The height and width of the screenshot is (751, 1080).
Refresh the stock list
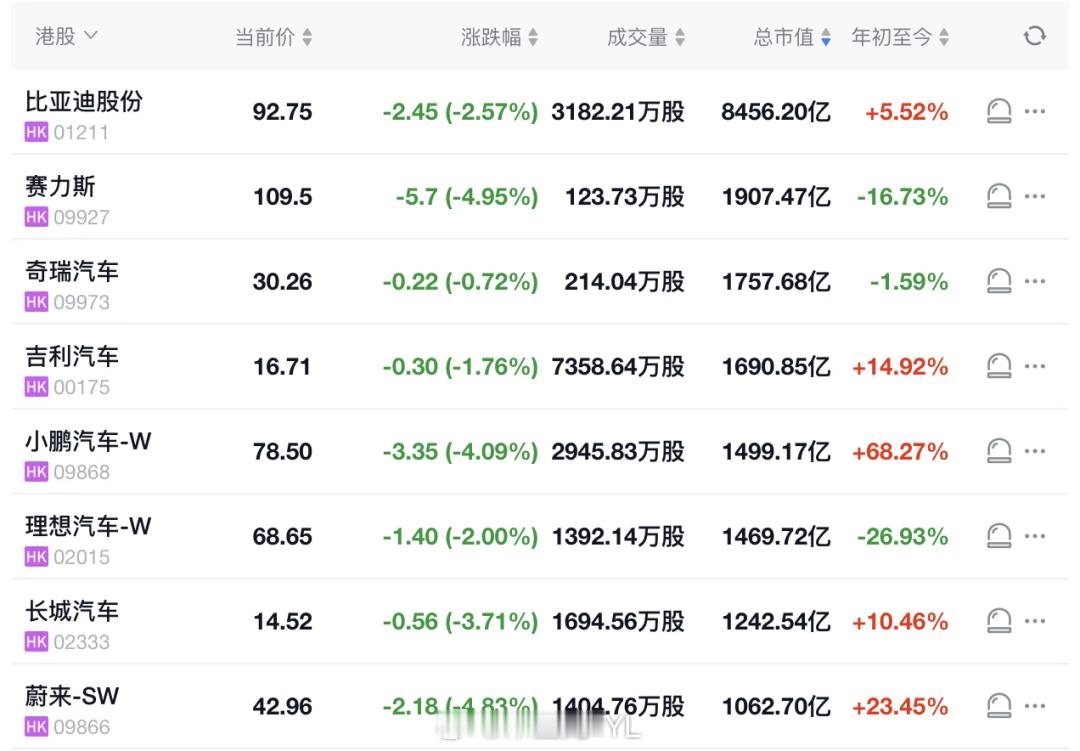tap(1034, 36)
